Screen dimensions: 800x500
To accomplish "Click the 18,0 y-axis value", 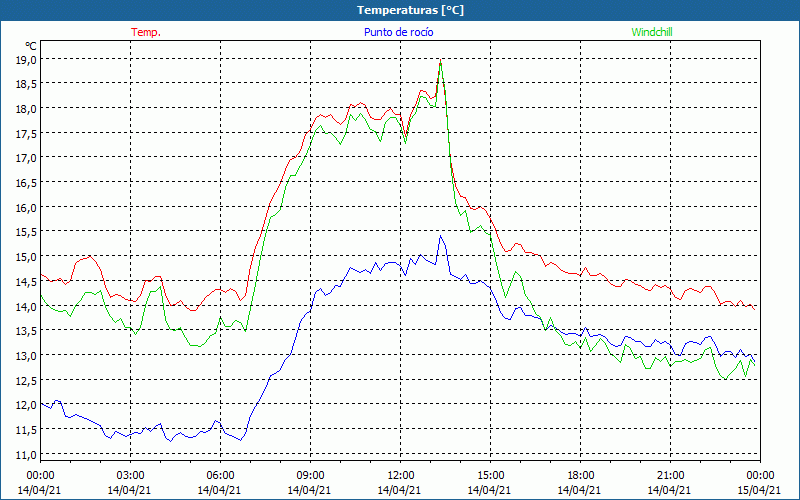I will [x=26, y=109].
